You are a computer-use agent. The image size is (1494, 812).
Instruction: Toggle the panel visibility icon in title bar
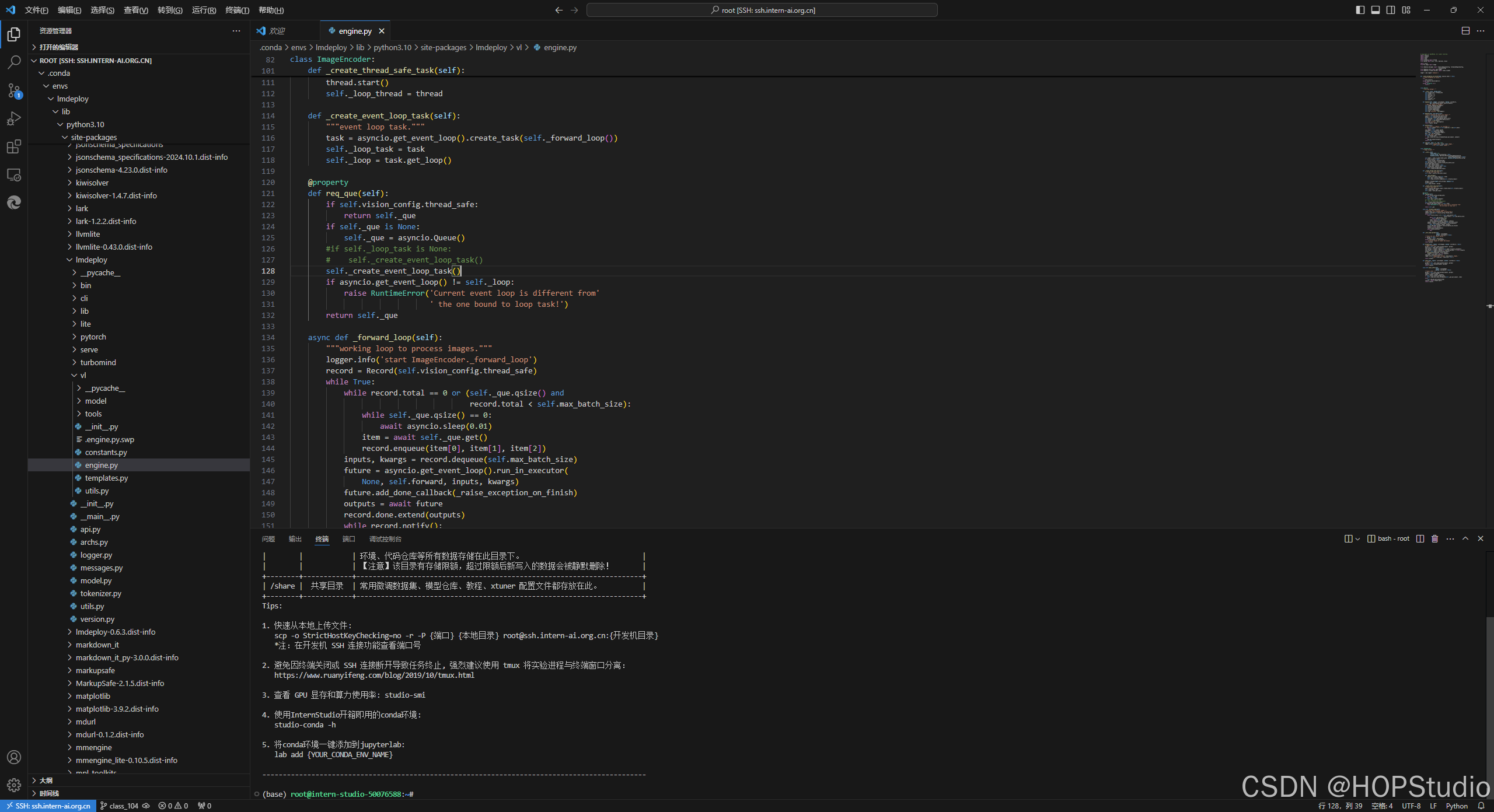pyautogui.click(x=1375, y=10)
